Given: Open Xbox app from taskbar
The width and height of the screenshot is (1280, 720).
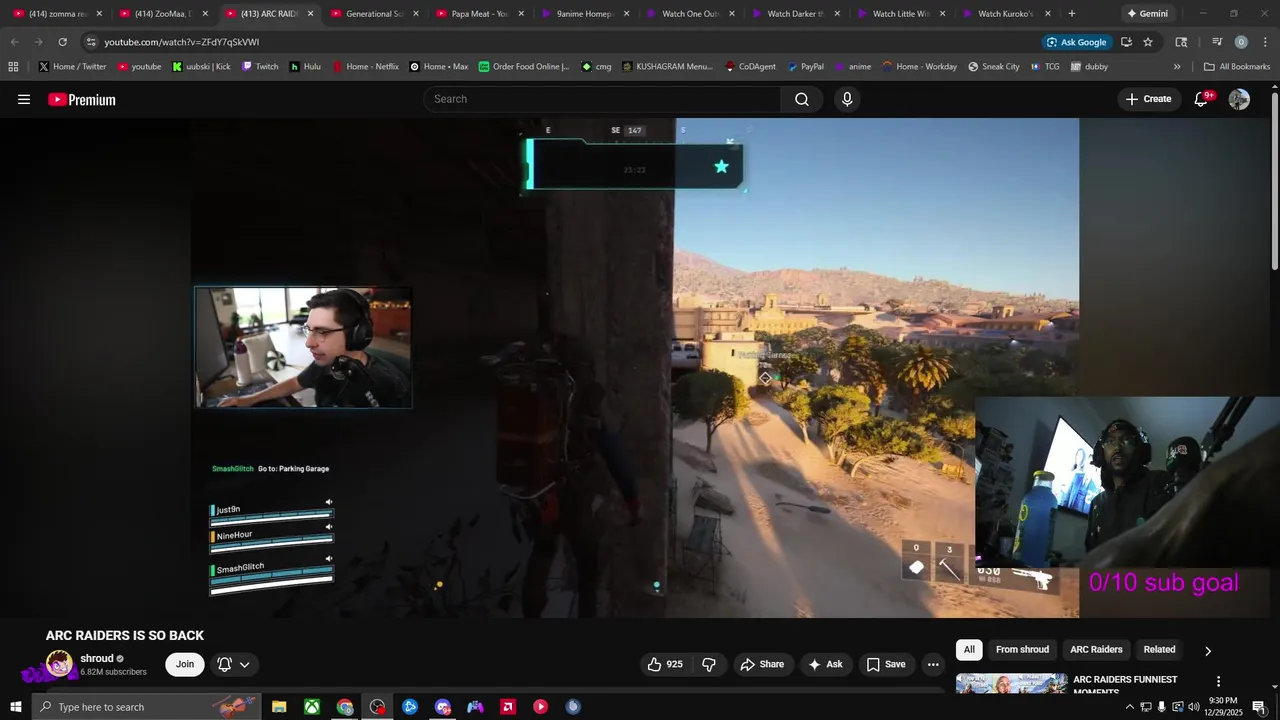Looking at the screenshot, I should 312,707.
